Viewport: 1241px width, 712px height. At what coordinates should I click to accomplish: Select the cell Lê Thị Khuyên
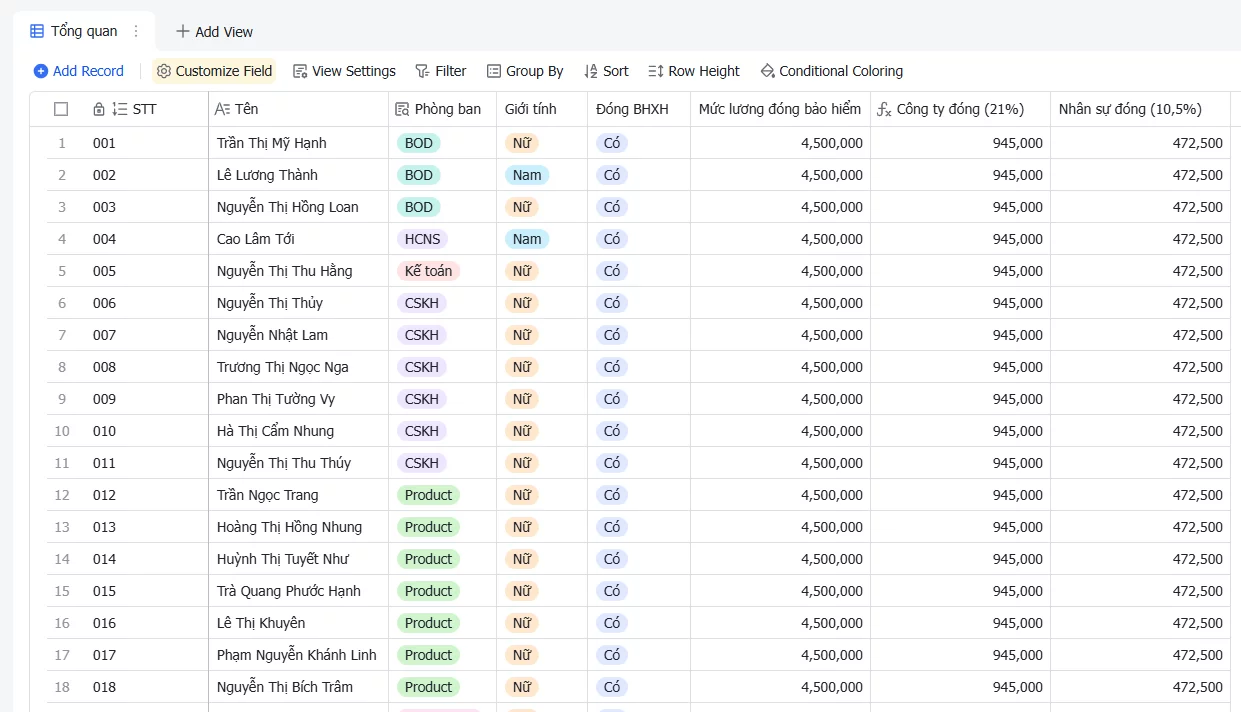(x=298, y=623)
